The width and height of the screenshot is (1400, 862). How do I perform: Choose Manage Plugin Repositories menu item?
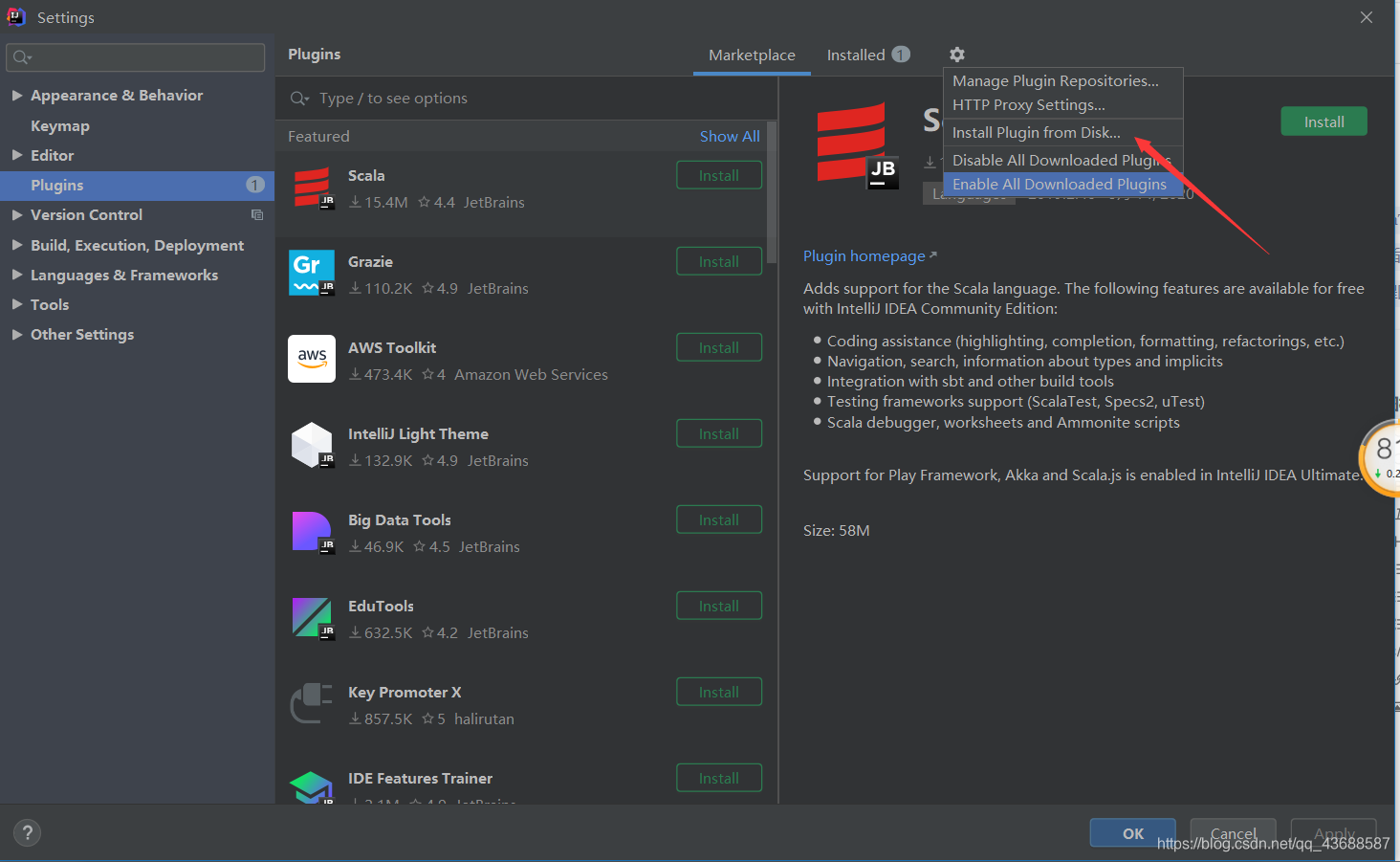tap(1062, 81)
